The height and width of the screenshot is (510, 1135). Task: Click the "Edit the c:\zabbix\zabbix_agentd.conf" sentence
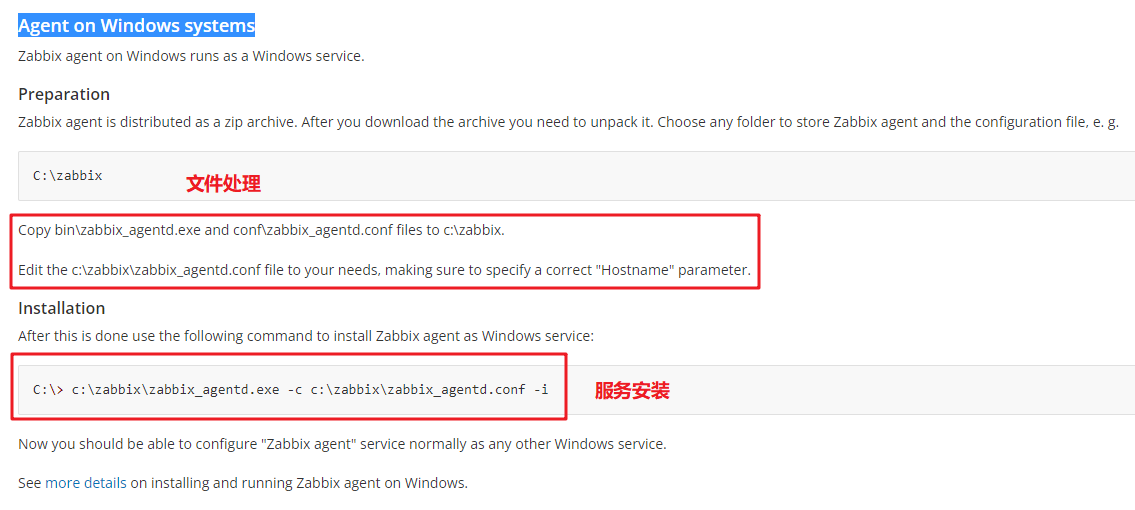click(384, 271)
